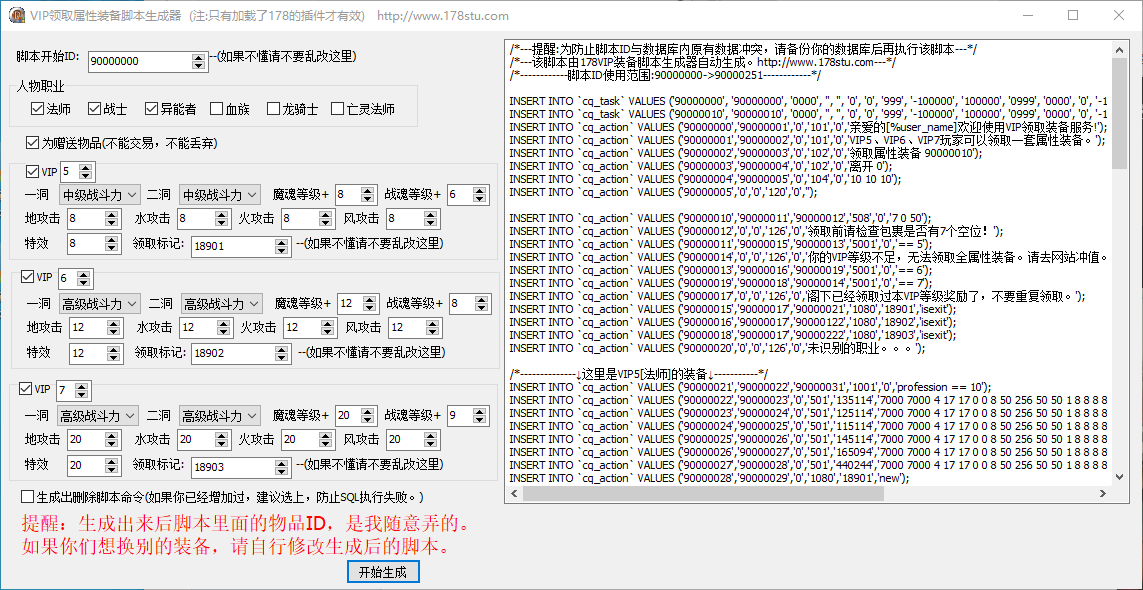
Task: Expand the 一洞 dropdown in VIP 6 section
Action: (101, 303)
